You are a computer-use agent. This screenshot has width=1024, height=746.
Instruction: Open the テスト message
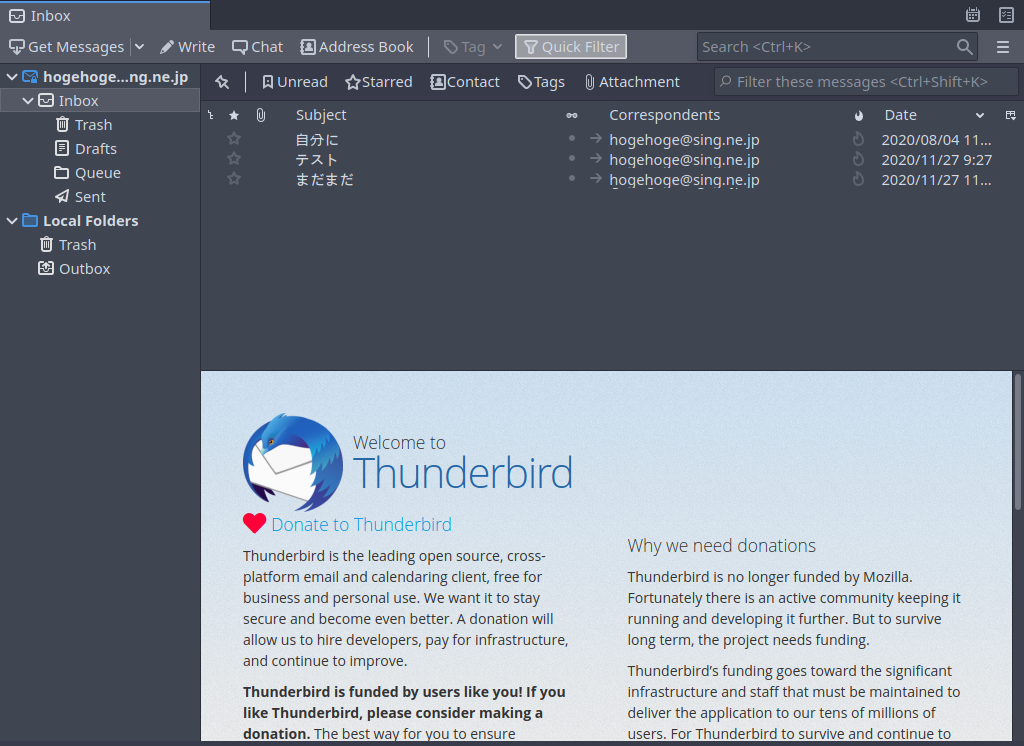[x=316, y=160]
